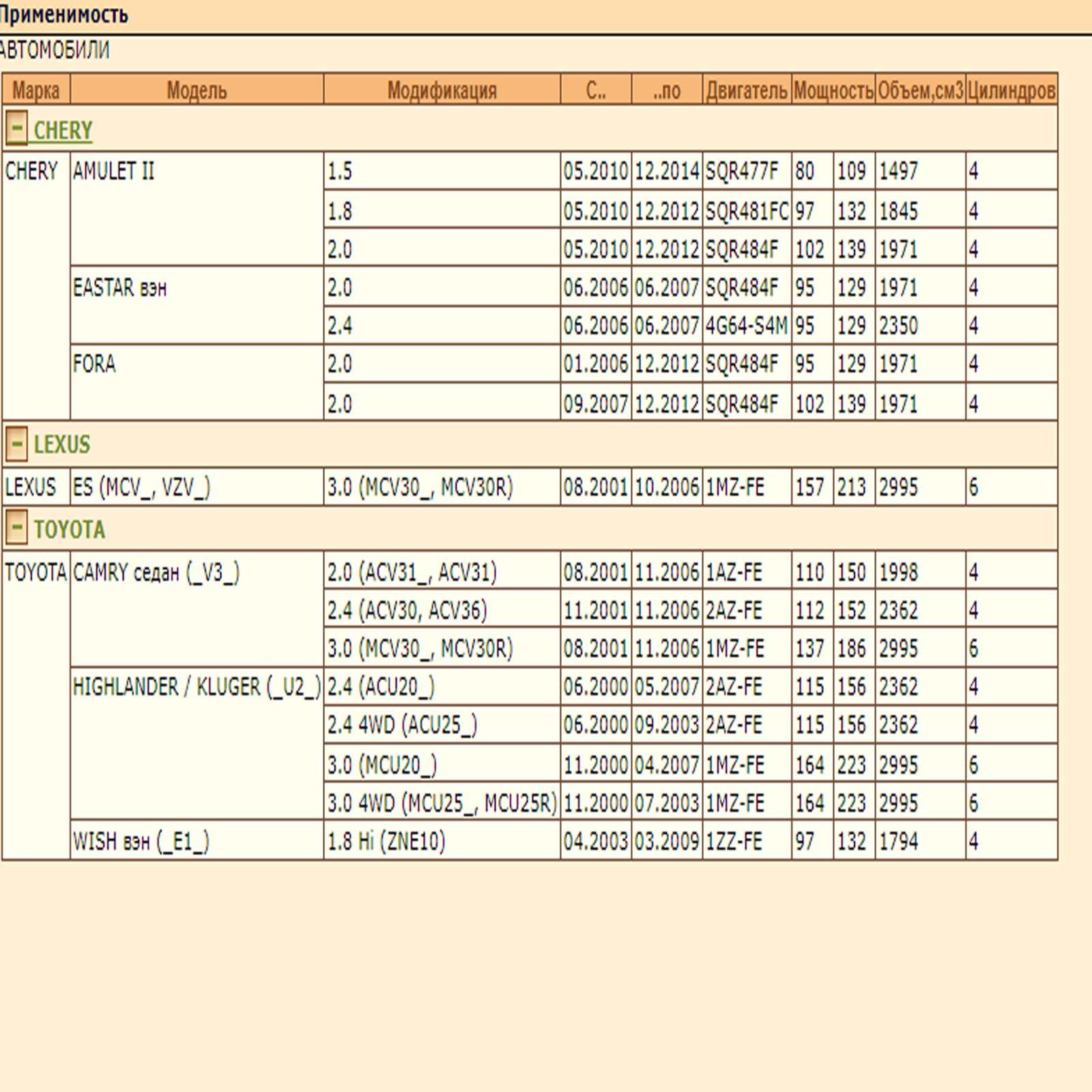Viewport: 1092px width, 1092px height.
Task: Click the Модель column header
Action: coord(197,89)
